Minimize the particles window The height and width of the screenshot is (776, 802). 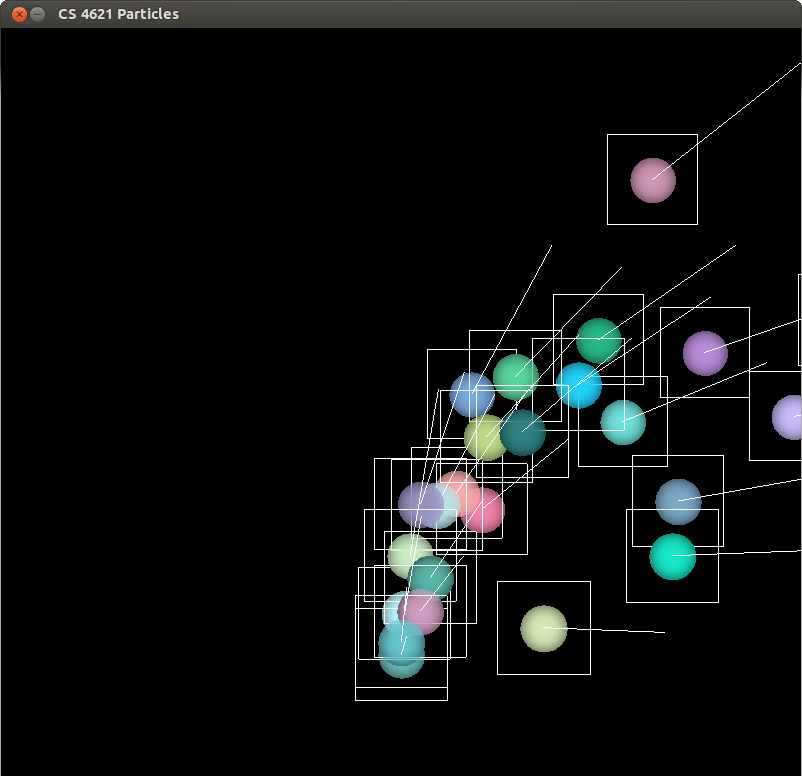coord(37,14)
